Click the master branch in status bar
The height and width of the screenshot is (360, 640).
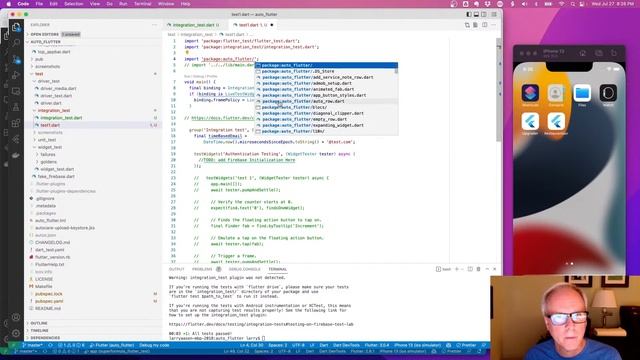pyautogui.click(x=32, y=345)
